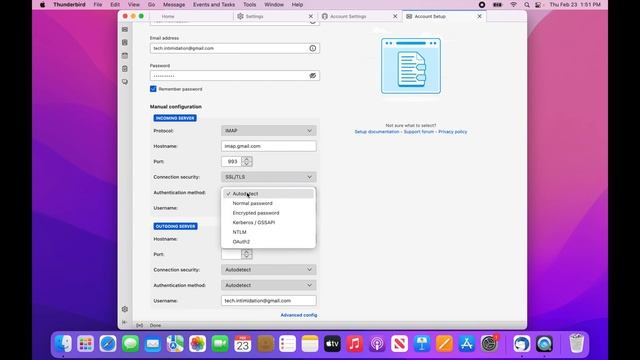This screenshot has width=640, height=360.
Task: Open the incoming Protocol IMAP dropdown
Action: (x=269, y=131)
